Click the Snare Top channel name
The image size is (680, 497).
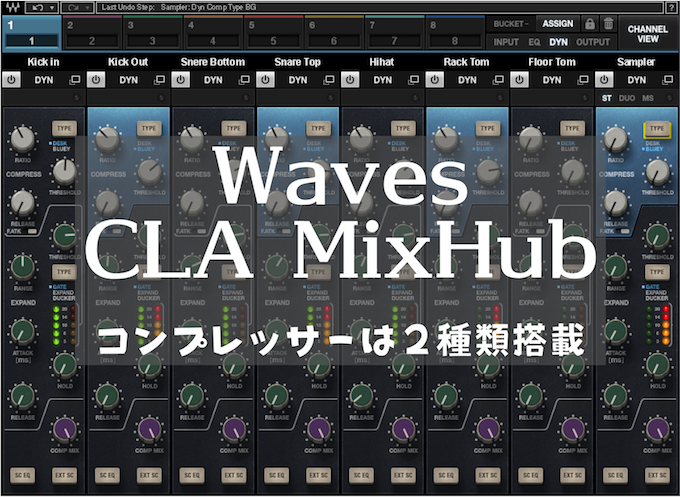coord(297,62)
